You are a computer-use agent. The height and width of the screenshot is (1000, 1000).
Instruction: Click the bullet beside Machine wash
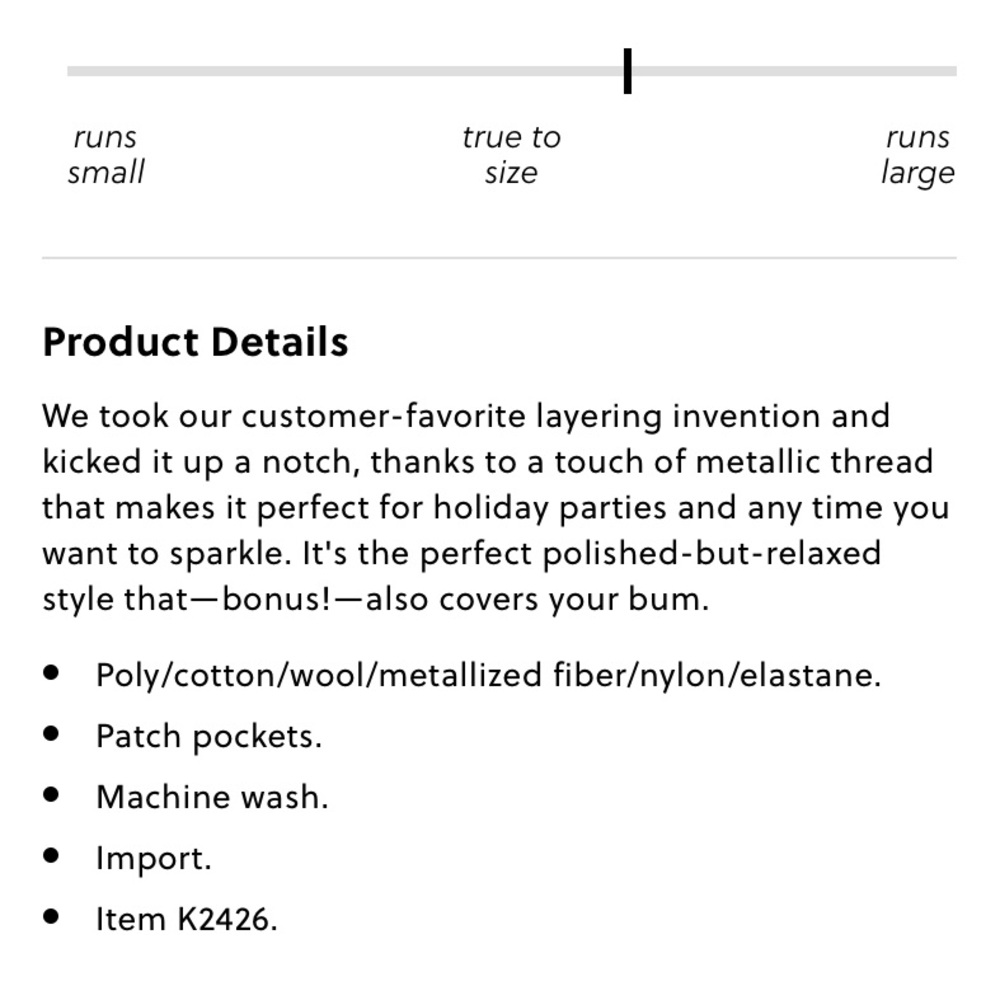pyautogui.click(x=52, y=795)
